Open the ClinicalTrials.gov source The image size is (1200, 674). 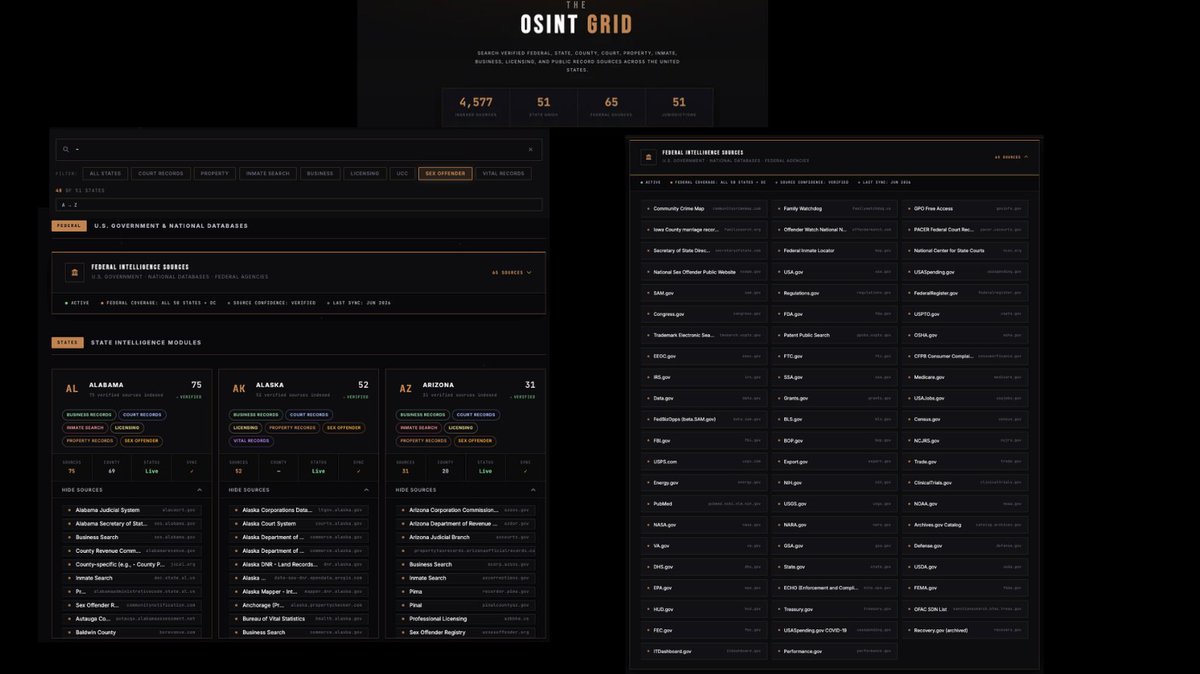(x=965, y=483)
